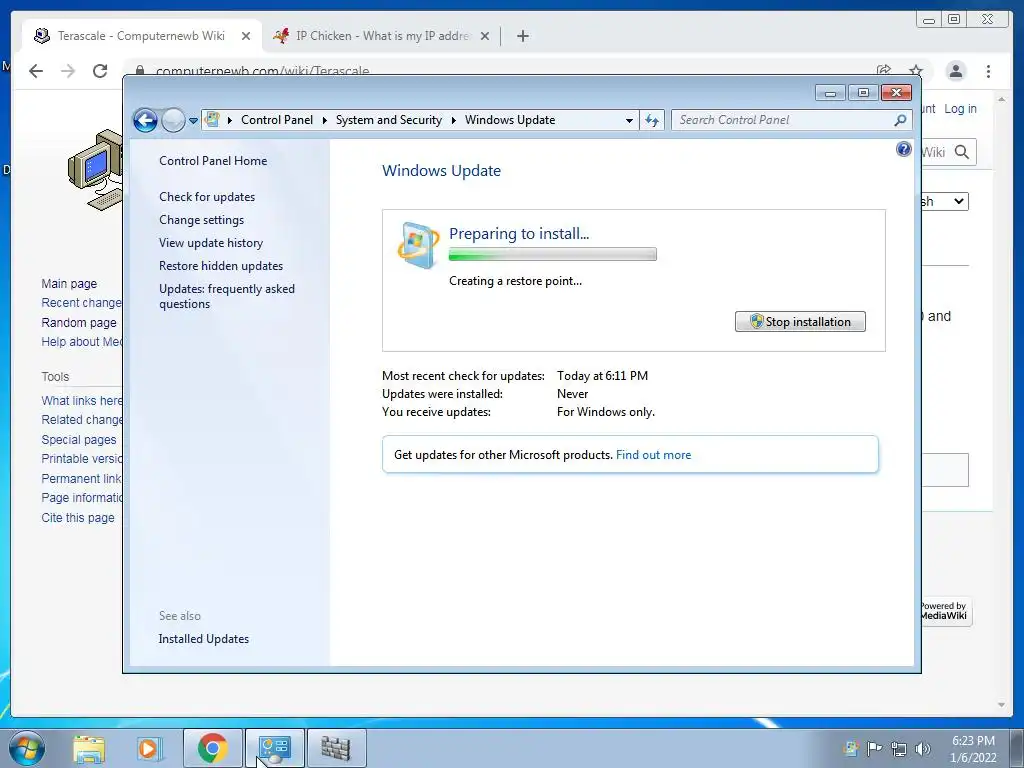Open Installed Updates link

coord(204,639)
